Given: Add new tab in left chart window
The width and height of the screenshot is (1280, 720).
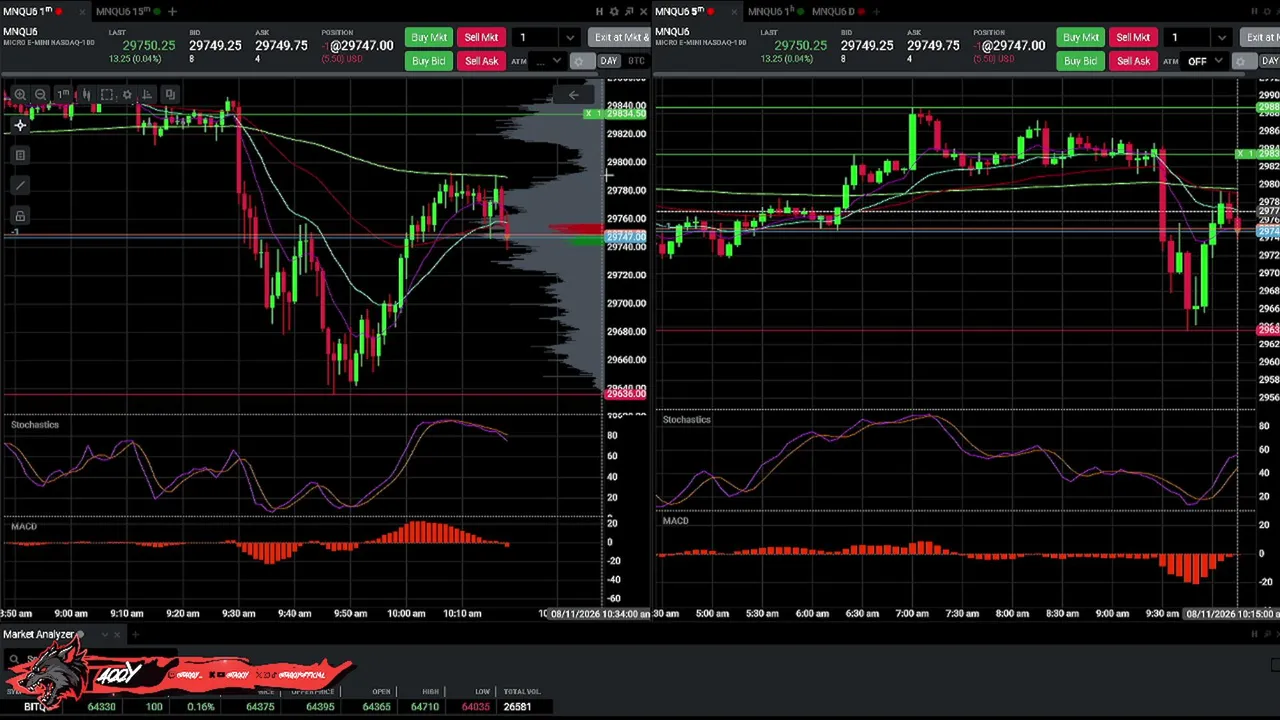Looking at the screenshot, I should (172, 11).
